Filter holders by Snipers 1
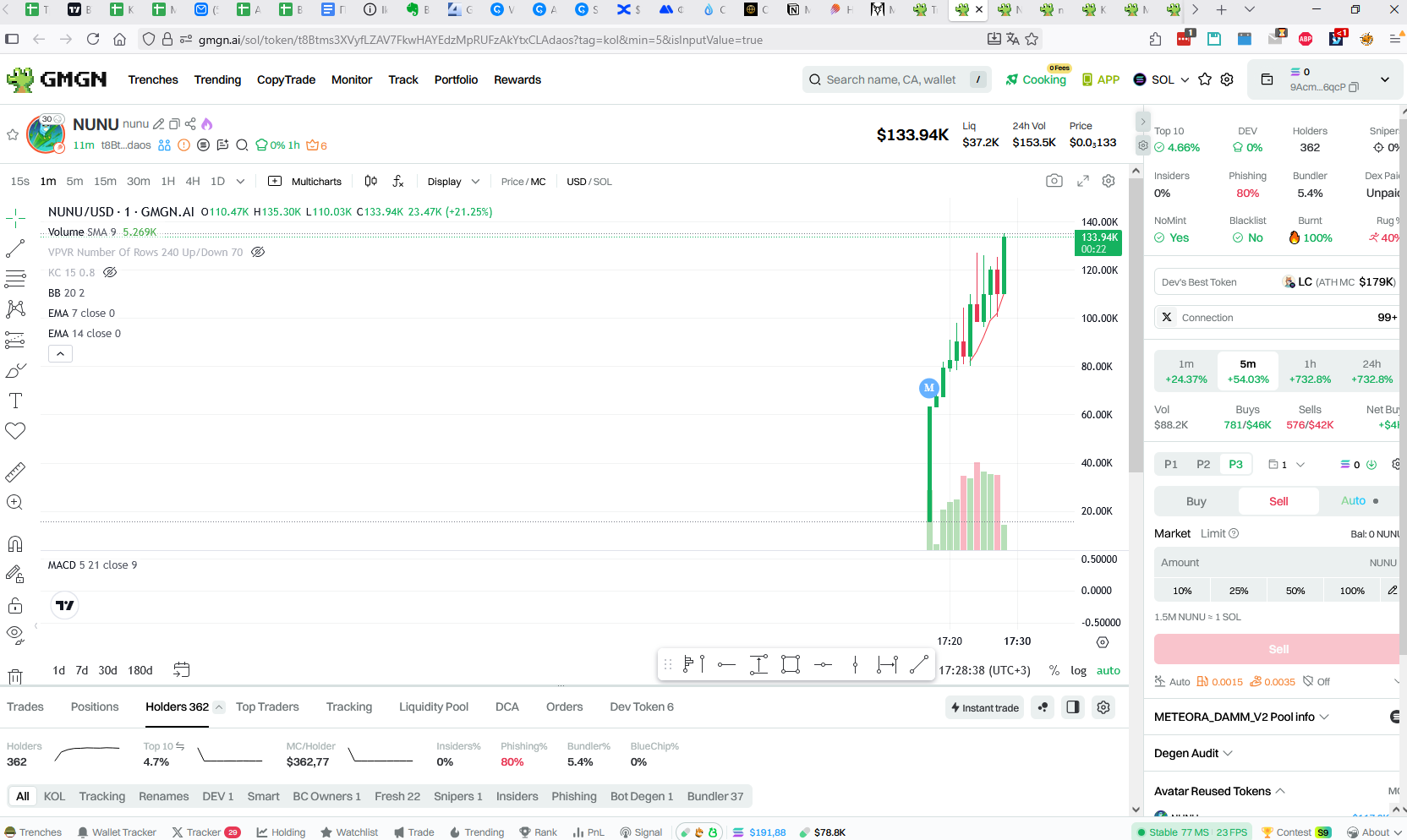The width and height of the screenshot is (1407, 840). 457,796
